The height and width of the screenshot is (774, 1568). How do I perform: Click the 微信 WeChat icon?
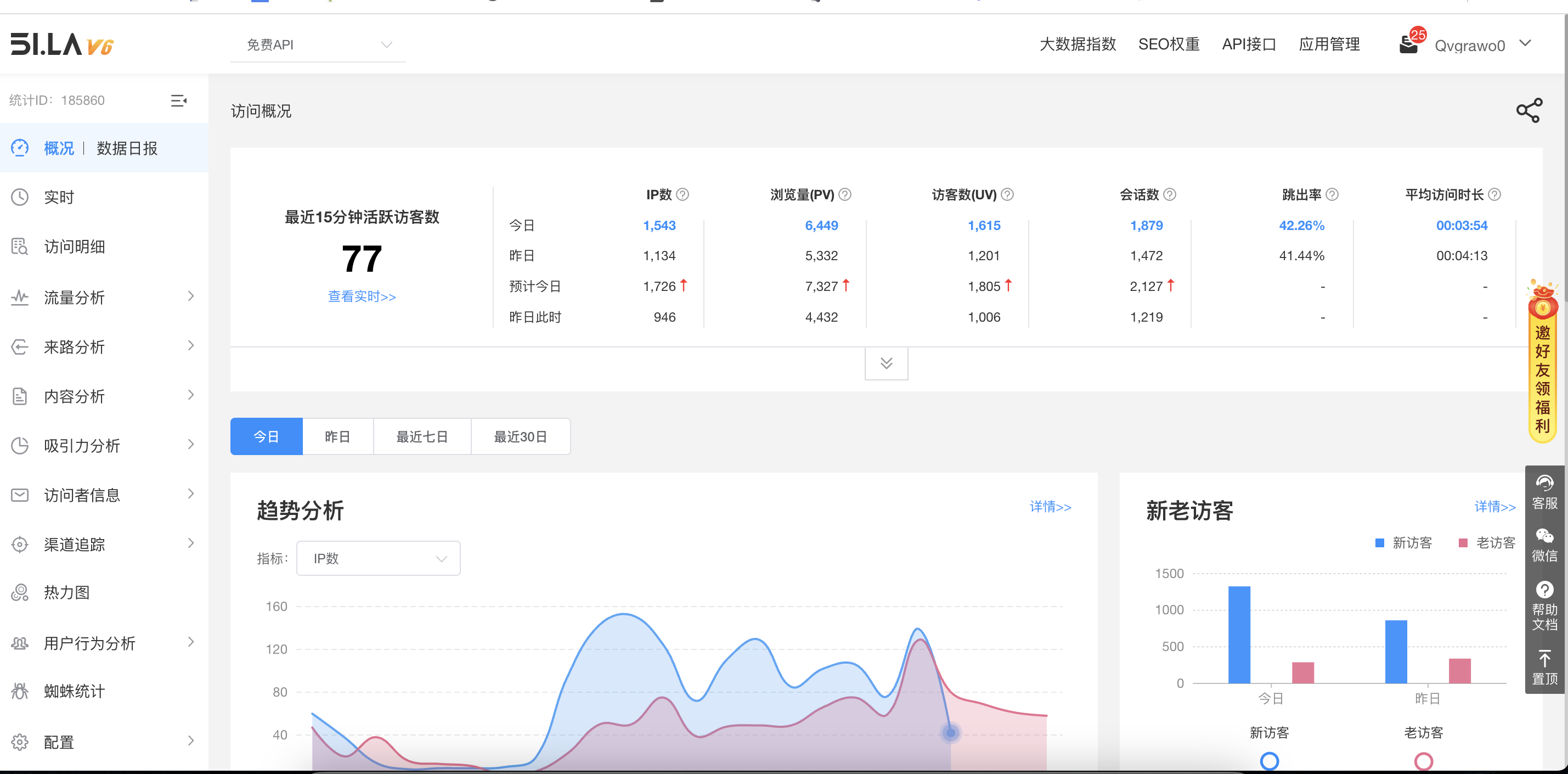click(1544, 545)
